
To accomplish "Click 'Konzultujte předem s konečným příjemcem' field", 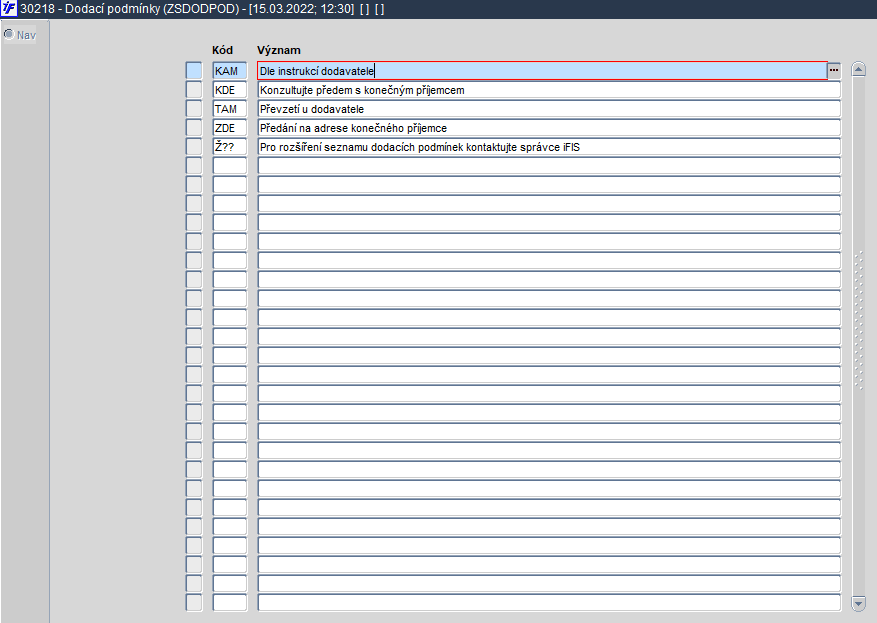I will [549, 89].
